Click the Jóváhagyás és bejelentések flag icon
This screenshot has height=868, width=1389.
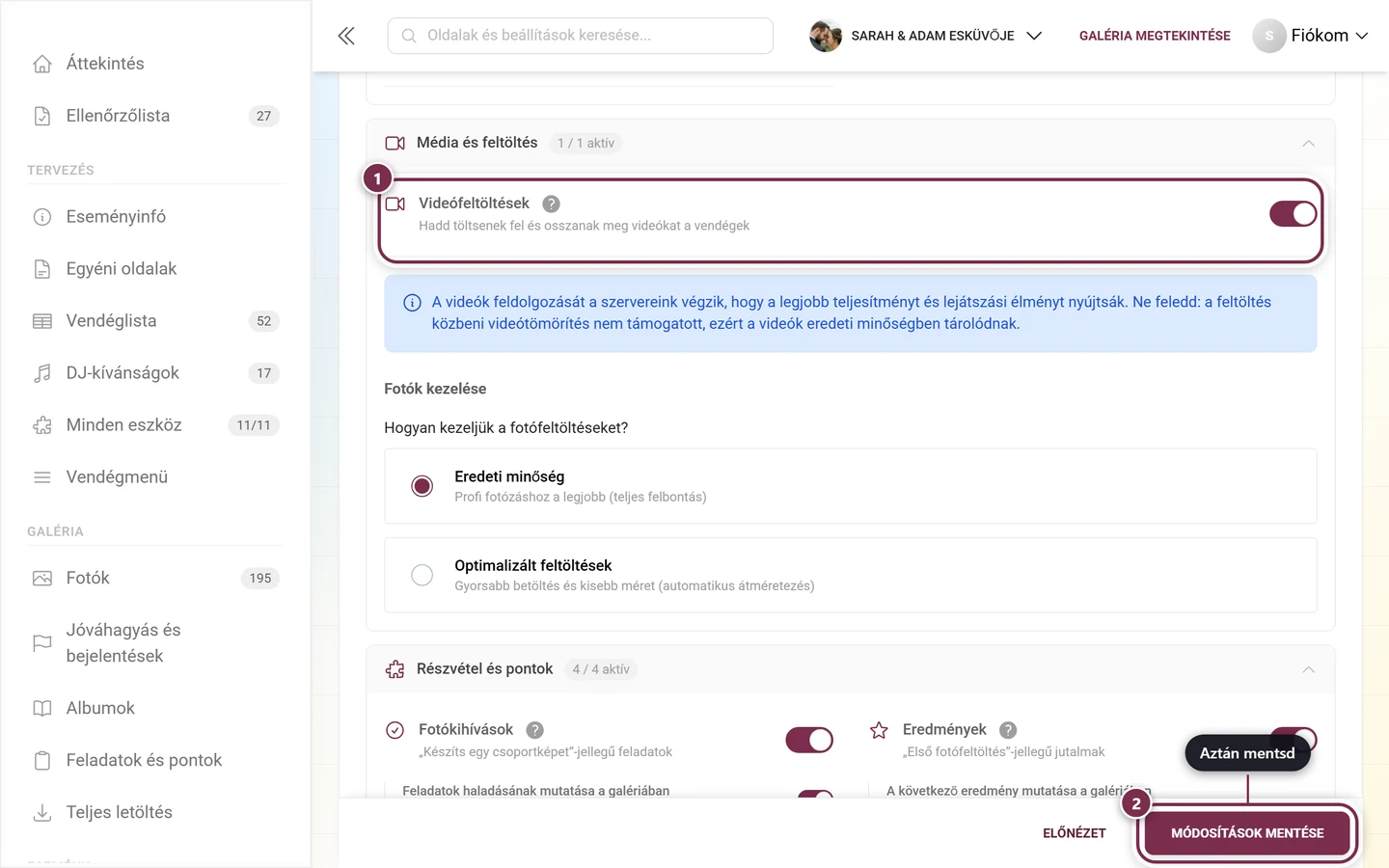pos(42,643)
